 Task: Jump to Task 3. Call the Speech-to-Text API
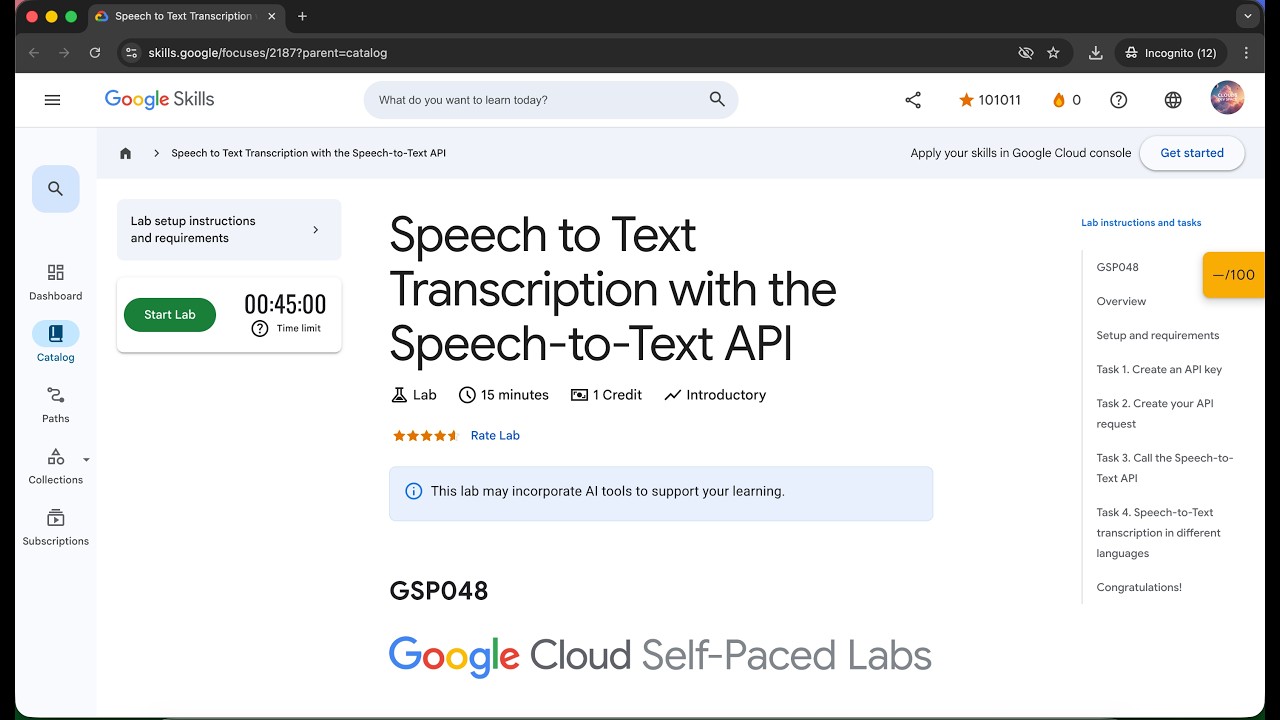(x=1165, y=468)
